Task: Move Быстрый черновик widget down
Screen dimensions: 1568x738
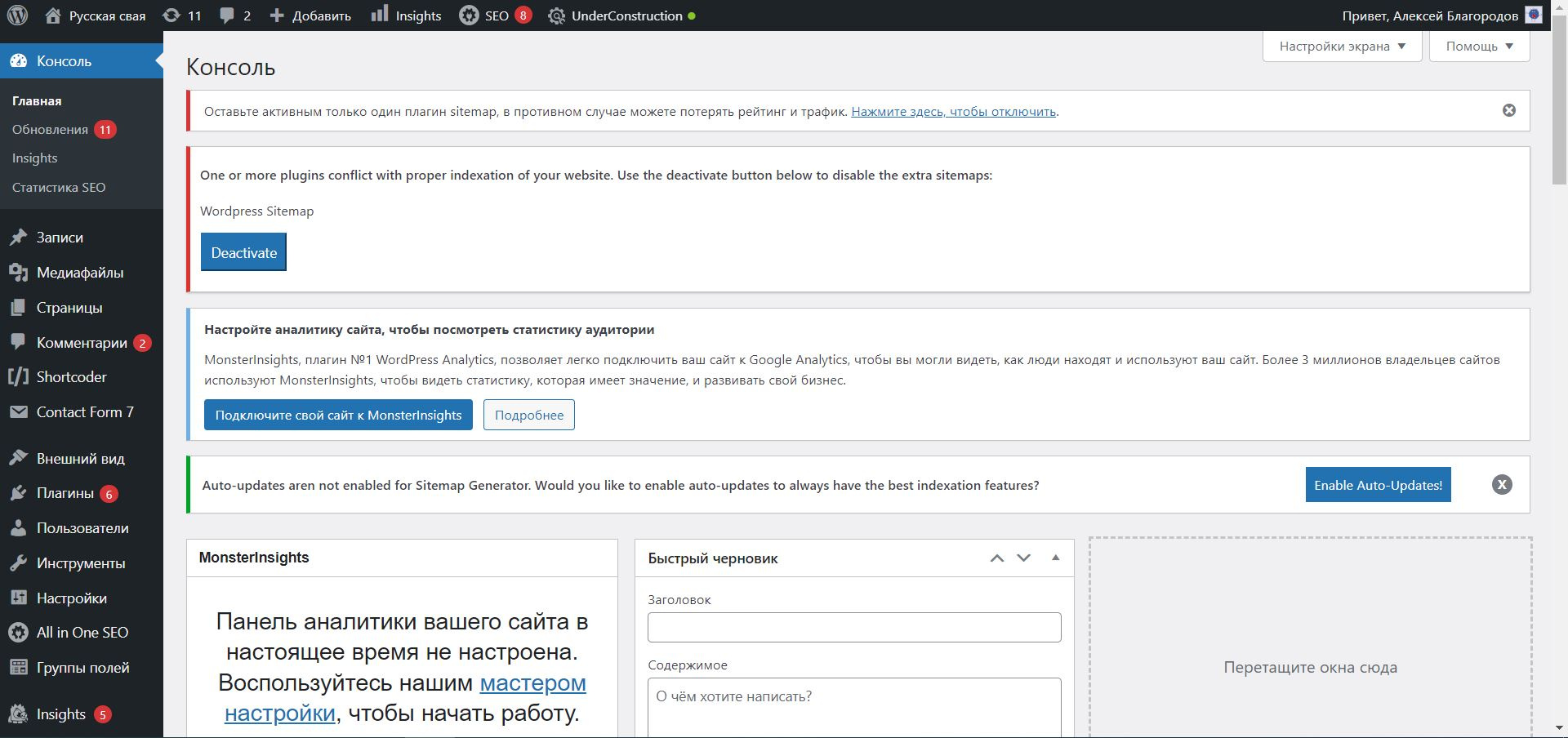Action: (1023, 558)
